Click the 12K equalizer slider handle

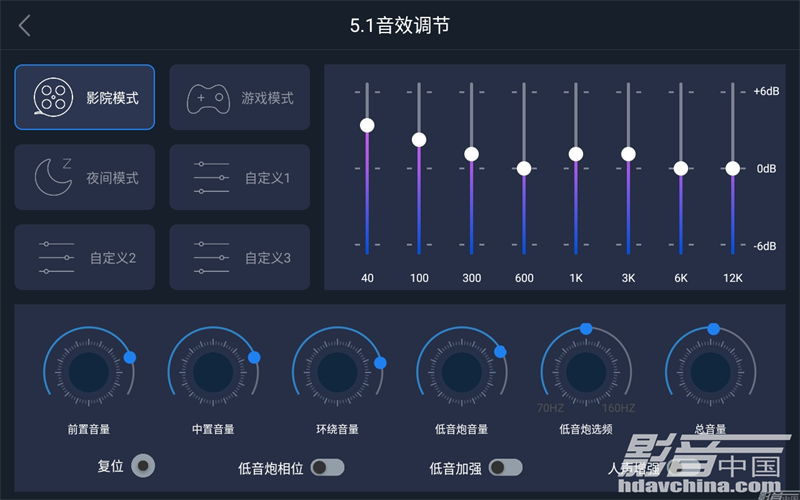pos(733,168)
